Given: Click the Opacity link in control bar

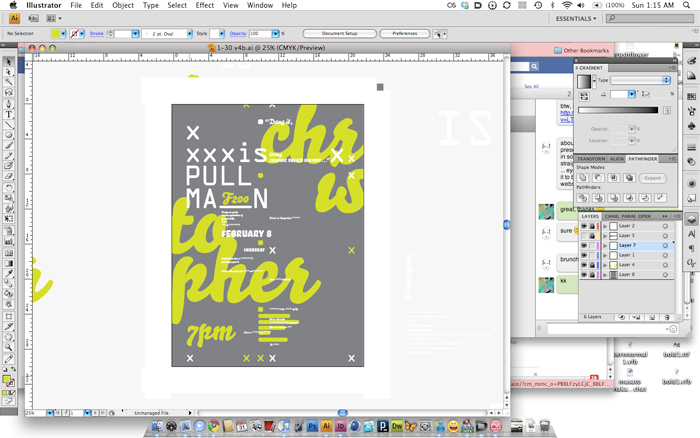Looking at the screenshot, I should tap(238, 33).
